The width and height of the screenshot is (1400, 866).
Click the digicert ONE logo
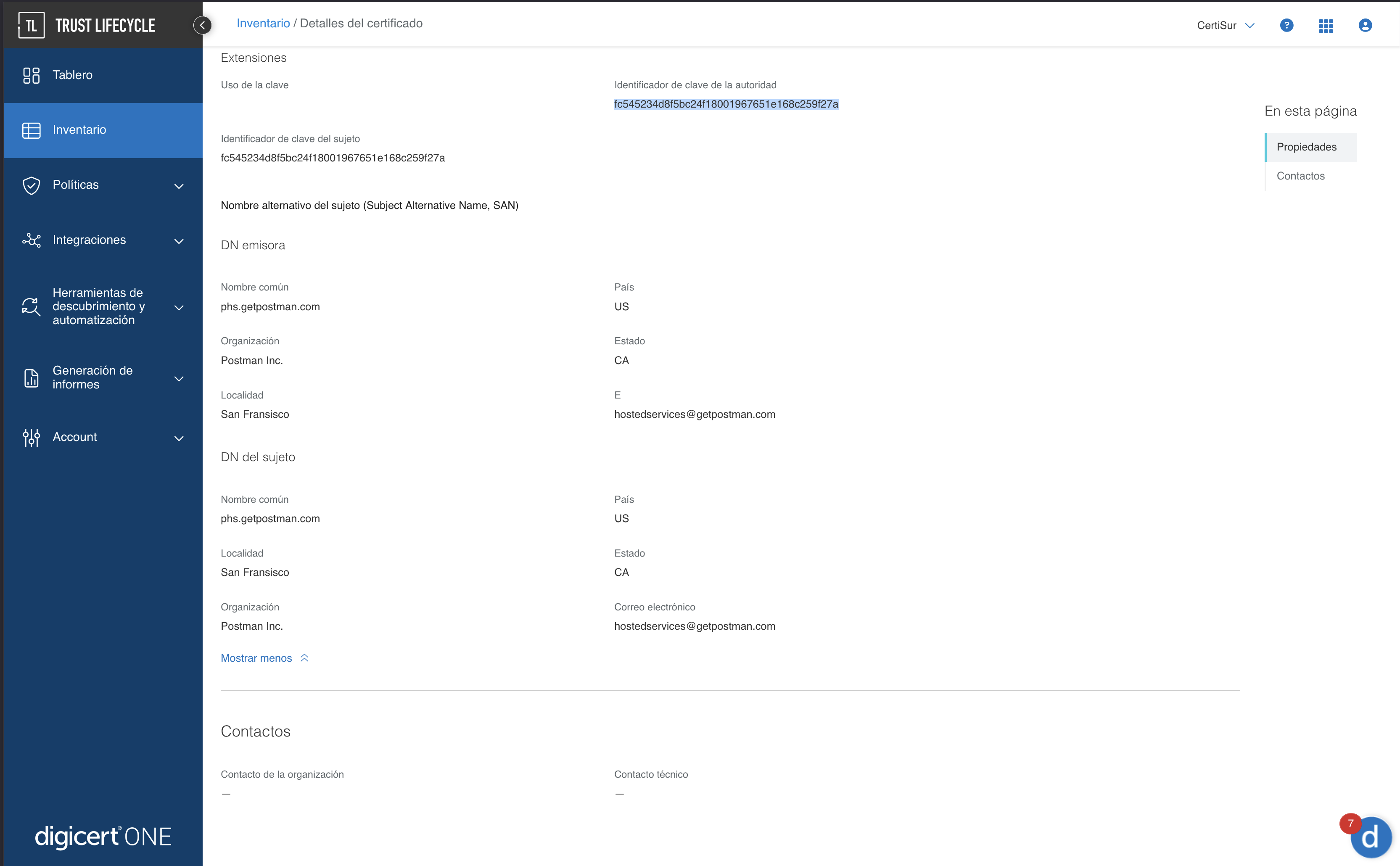pos(103,837)
